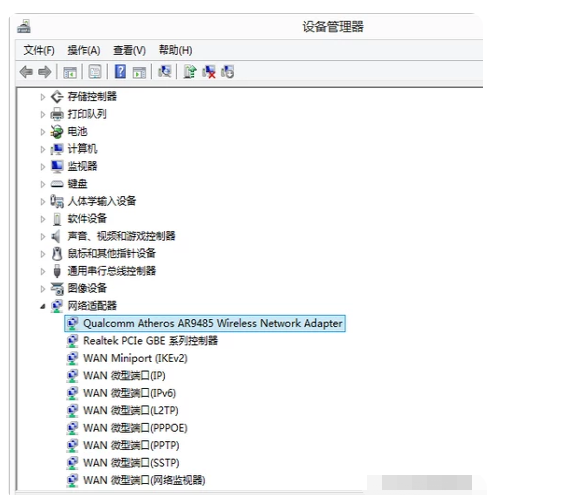The image size is (564, 495).
Task: Click the Disable device toolbar icon
Action: pos(228,72)
